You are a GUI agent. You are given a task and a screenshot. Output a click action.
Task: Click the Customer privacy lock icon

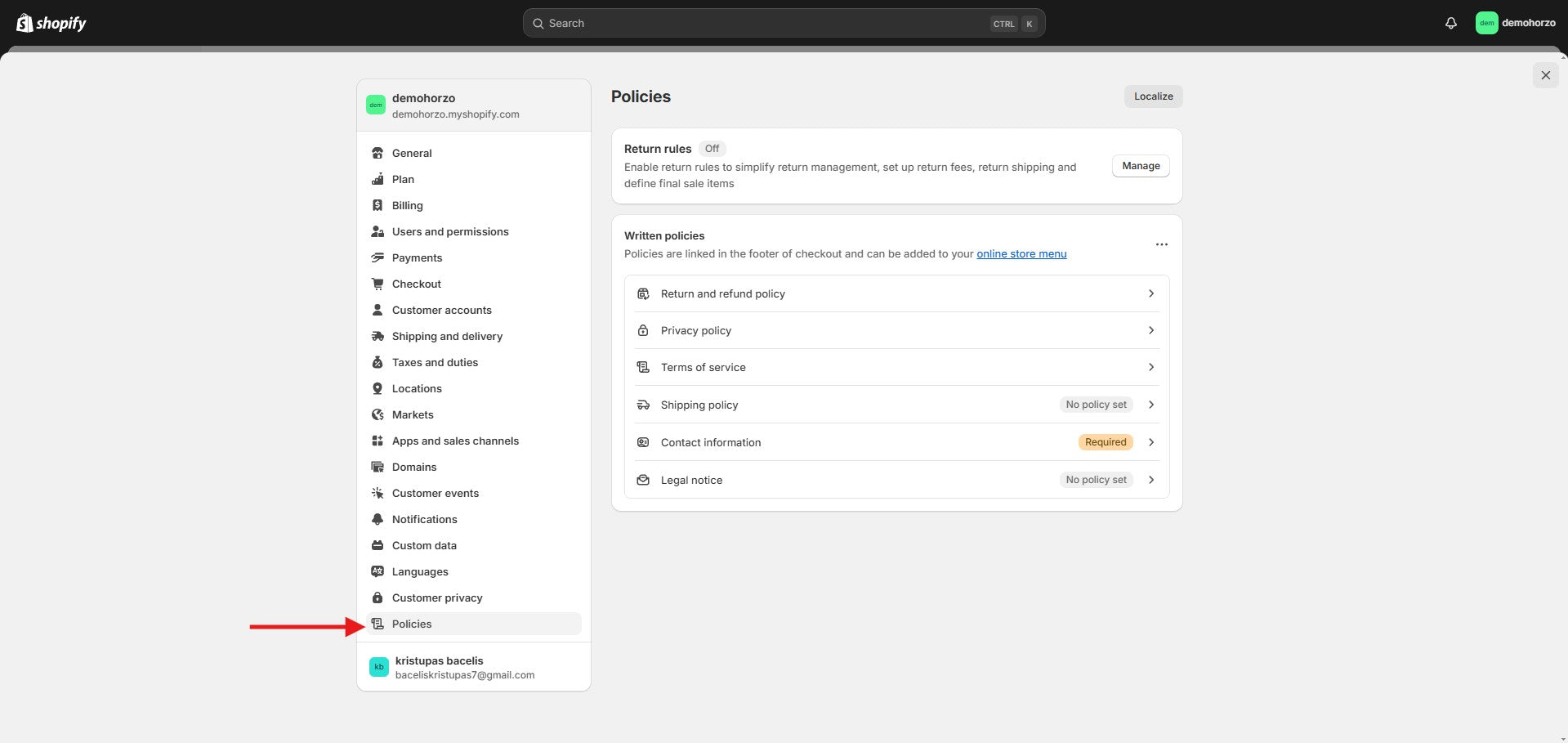coord(377,598)
